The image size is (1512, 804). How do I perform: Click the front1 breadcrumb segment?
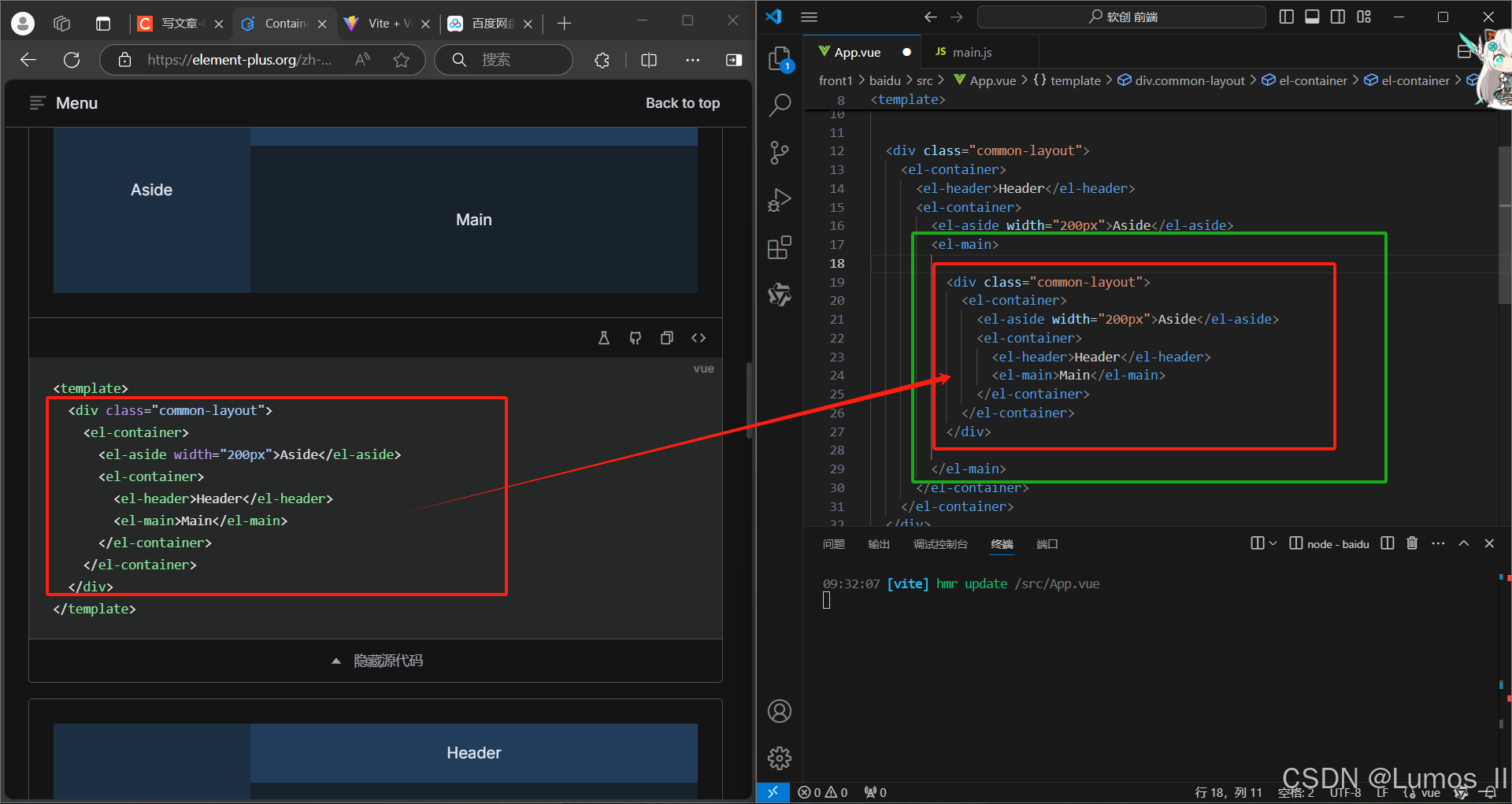point(836,80)
